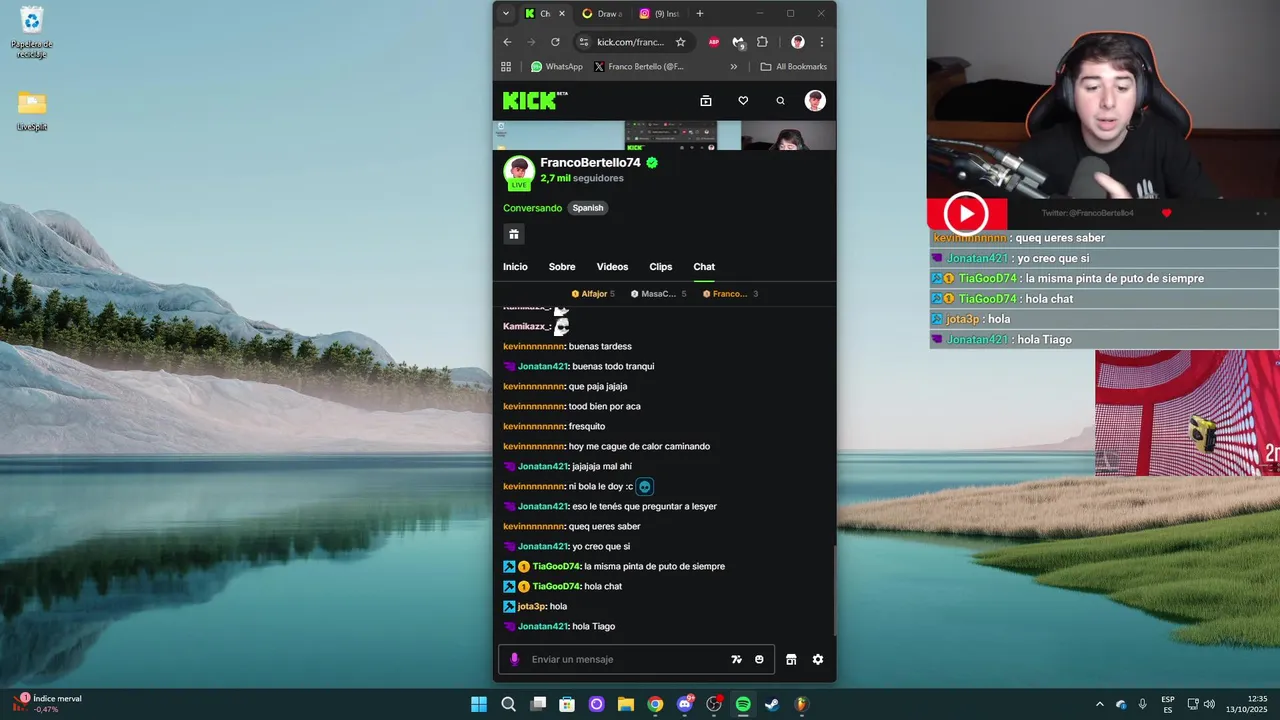
Task: Open Steam from the taskbar
Action: coord(772,704)
